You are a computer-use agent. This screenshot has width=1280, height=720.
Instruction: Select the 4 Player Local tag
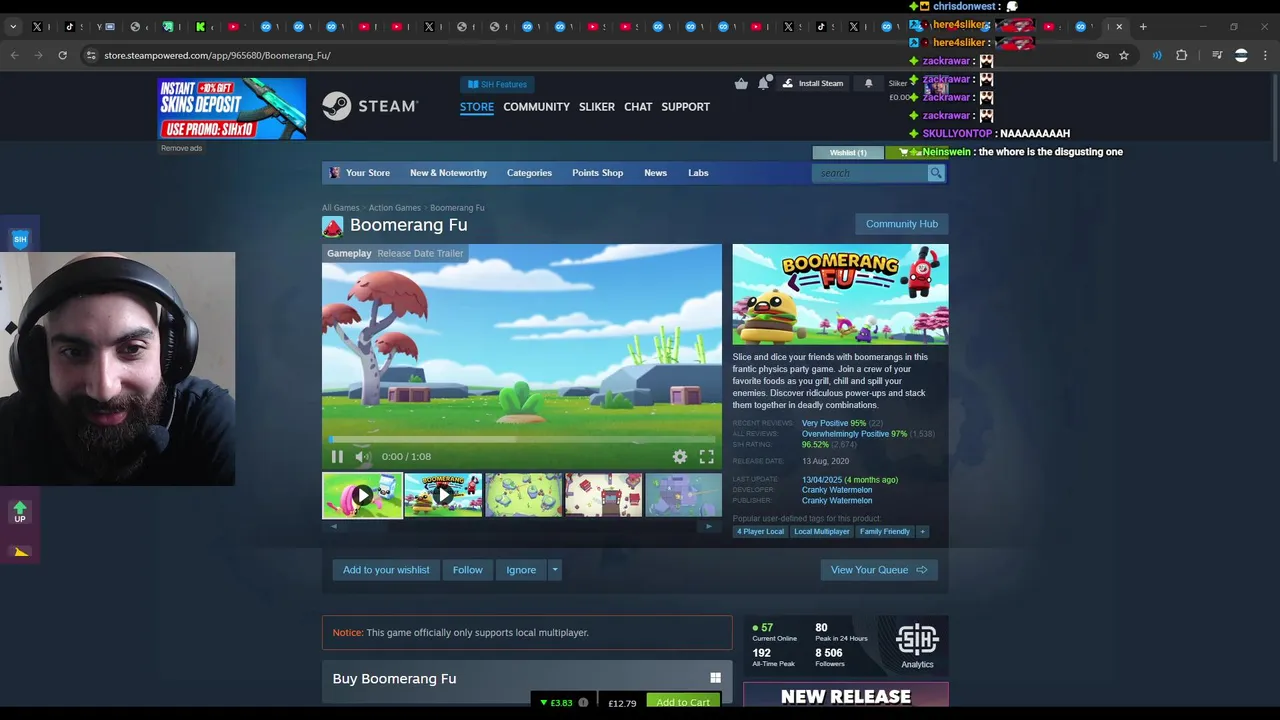761,531
